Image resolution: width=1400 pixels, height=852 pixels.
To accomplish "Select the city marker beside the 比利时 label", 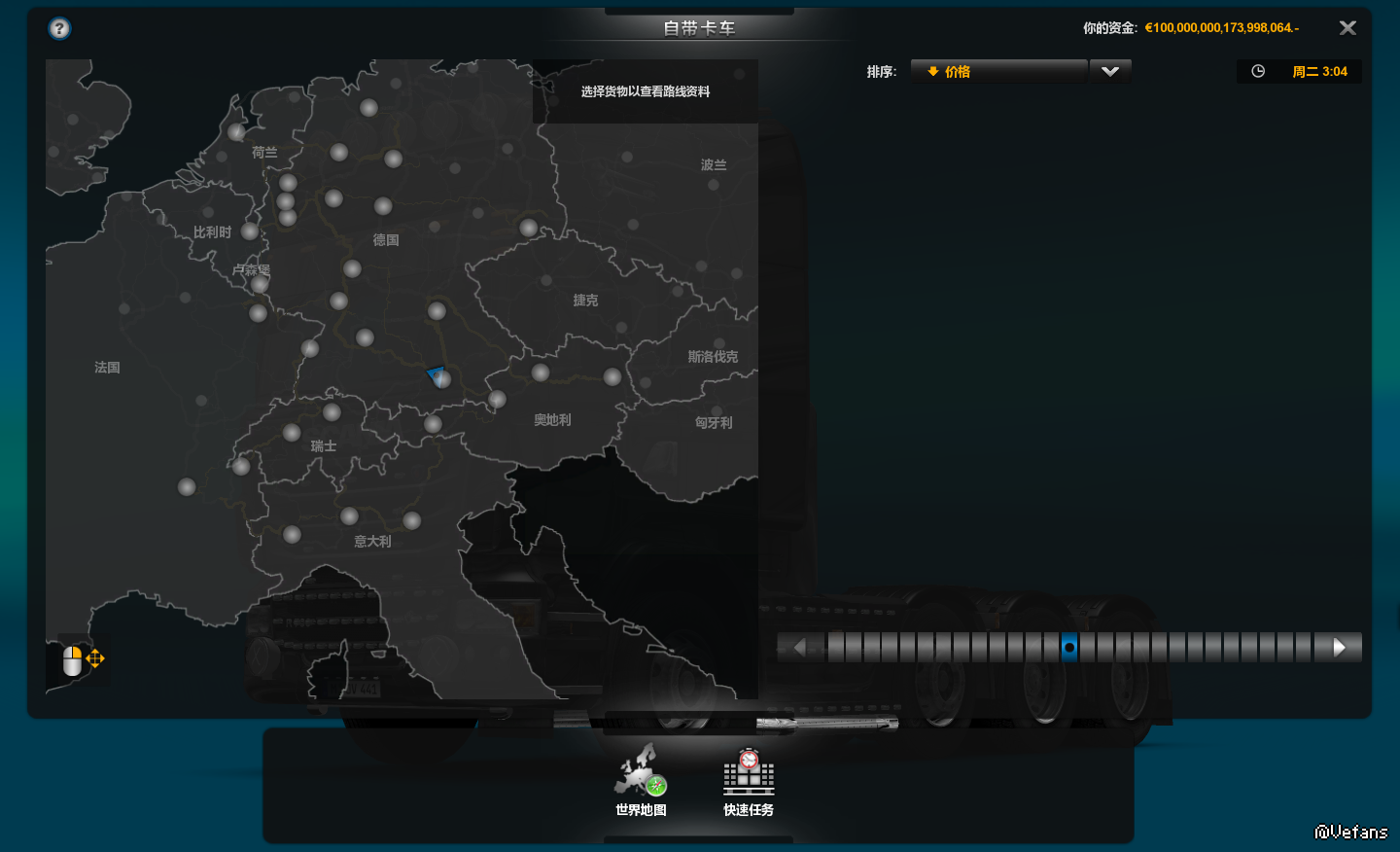I will (250, 231).
